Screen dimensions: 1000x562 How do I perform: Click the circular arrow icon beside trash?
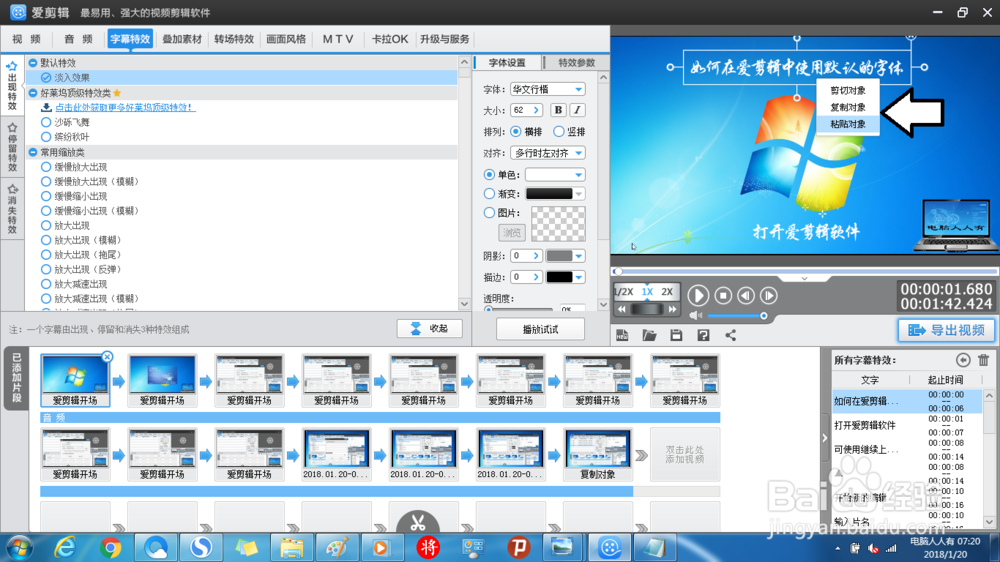(x=963, y=360)
